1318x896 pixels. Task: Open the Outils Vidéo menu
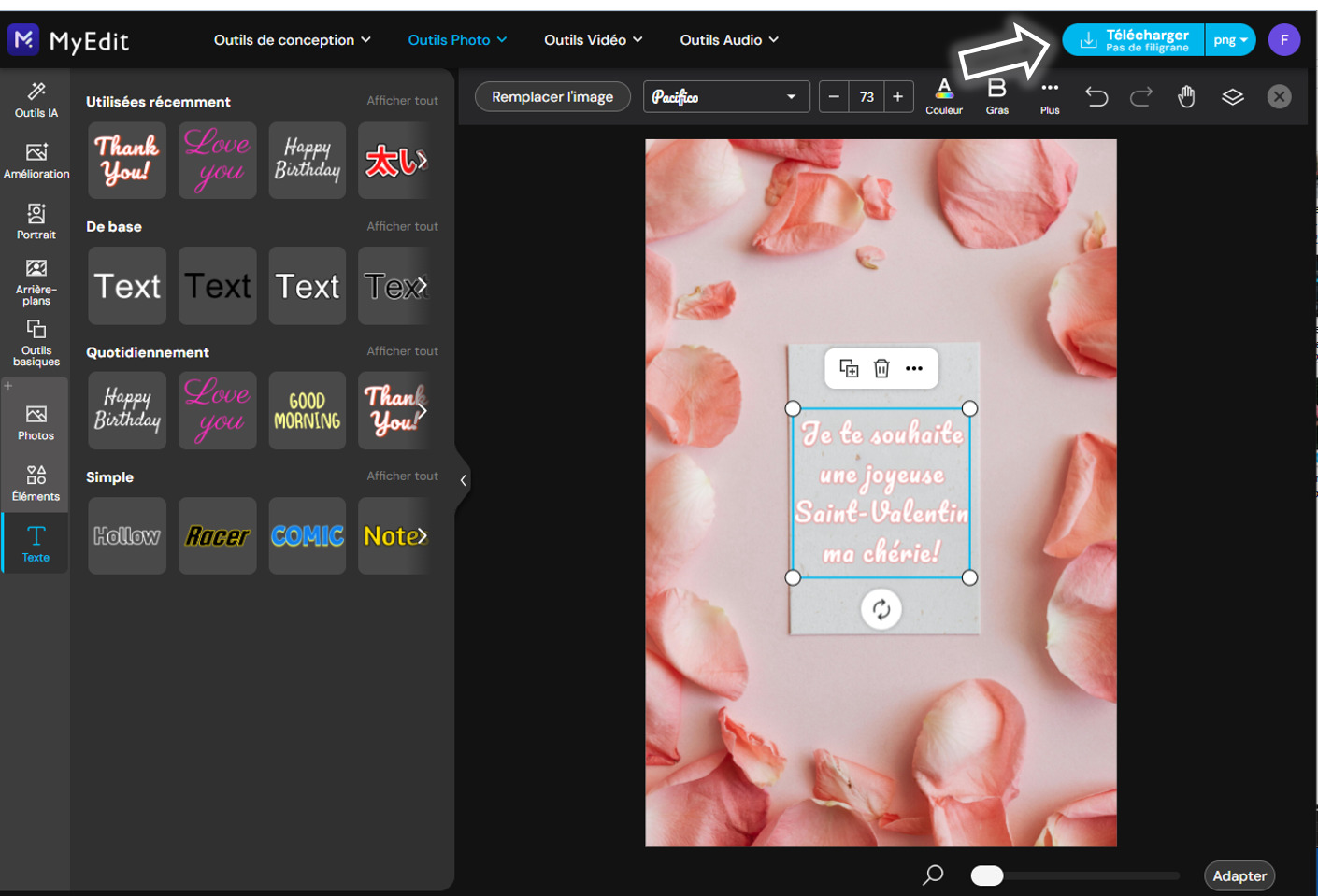pos(592,39)
